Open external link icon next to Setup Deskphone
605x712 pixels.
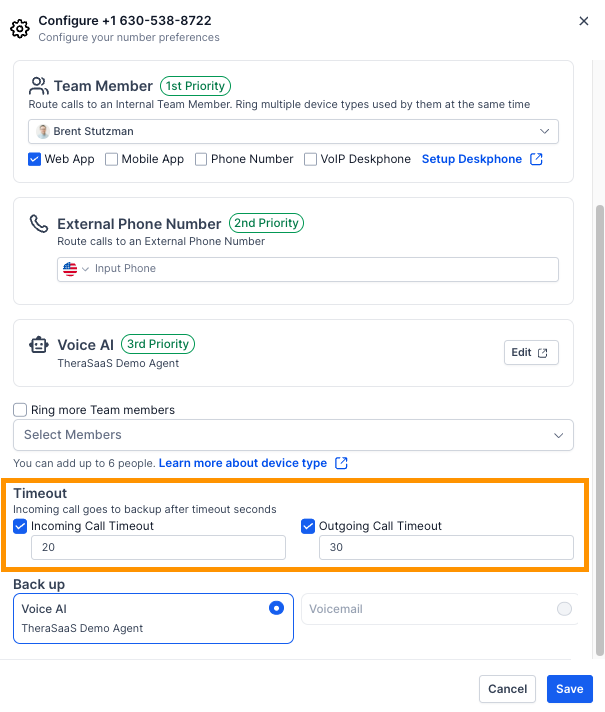tap(536, 159)
